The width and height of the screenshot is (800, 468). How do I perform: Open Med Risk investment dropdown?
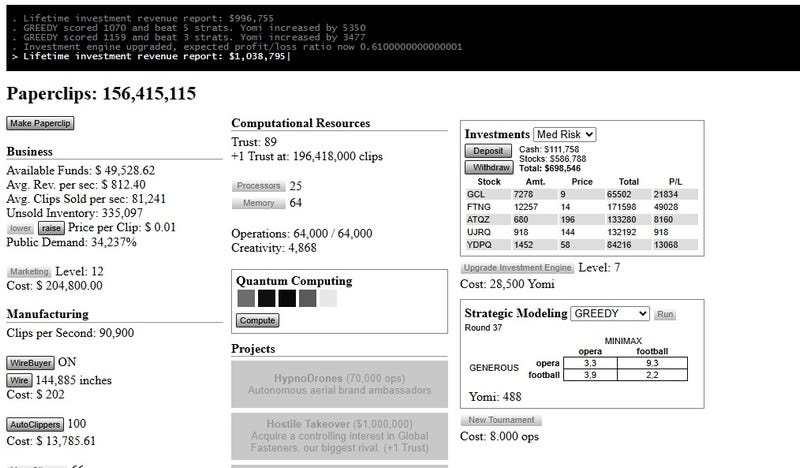[x=565, y=134]
